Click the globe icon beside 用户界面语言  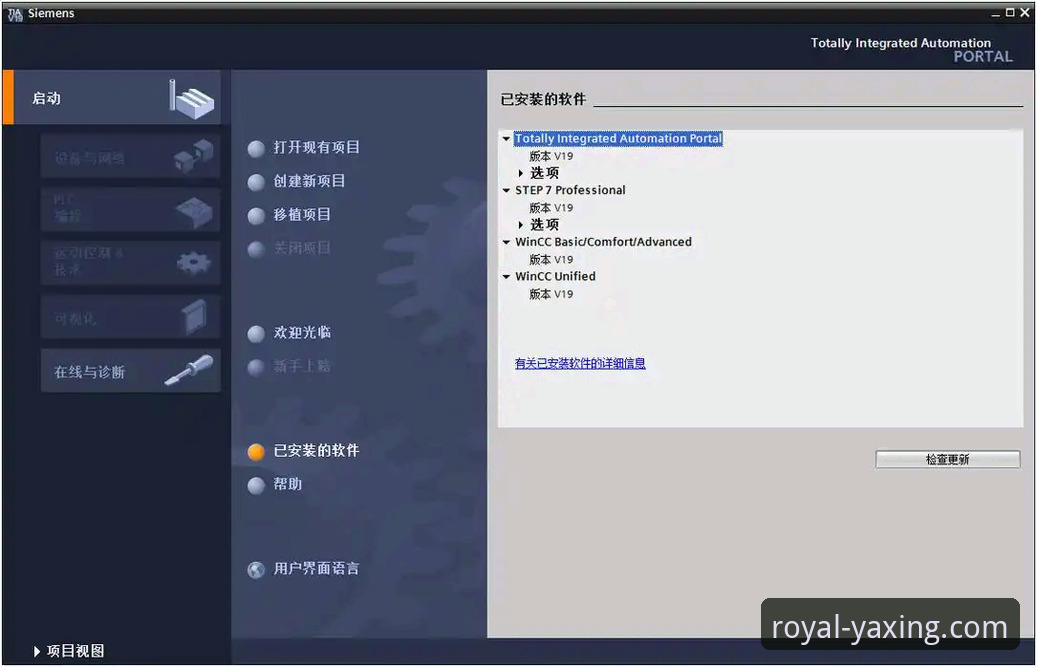[x=256, y=570]
